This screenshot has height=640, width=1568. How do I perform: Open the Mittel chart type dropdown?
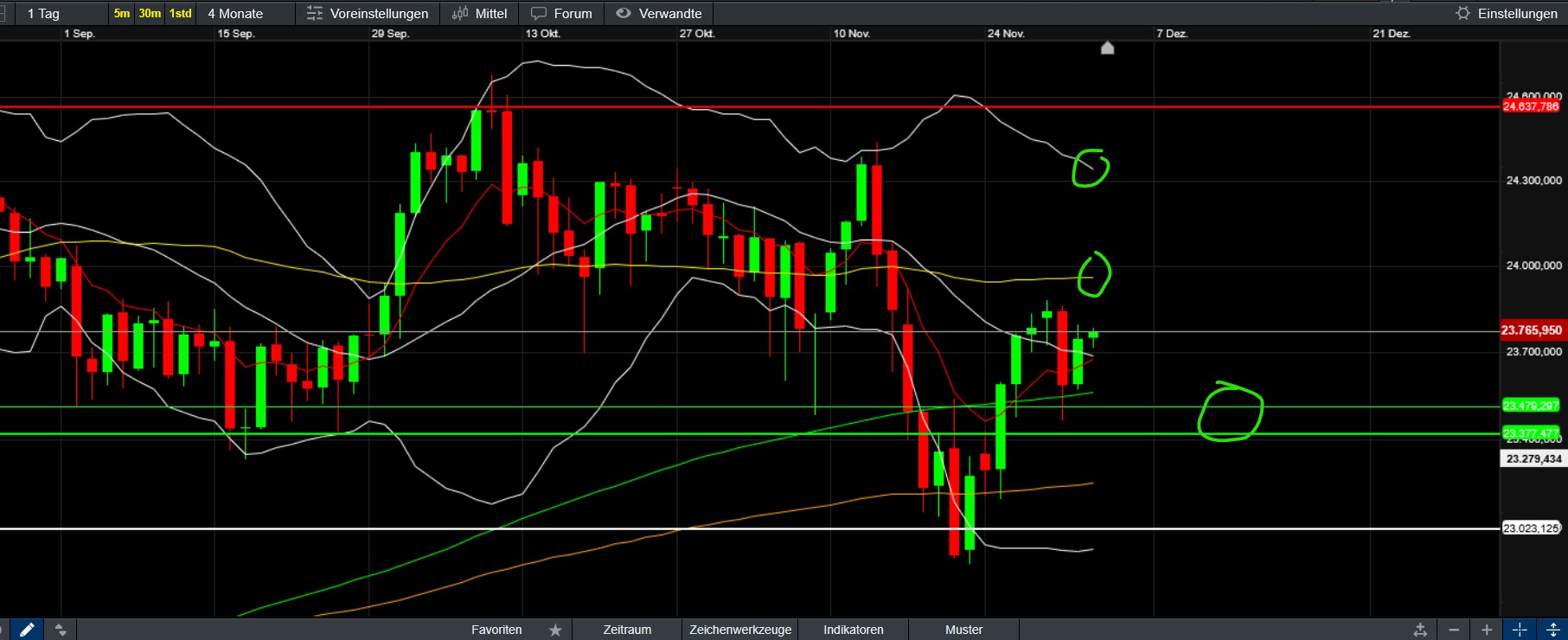[x=480, y=13]
